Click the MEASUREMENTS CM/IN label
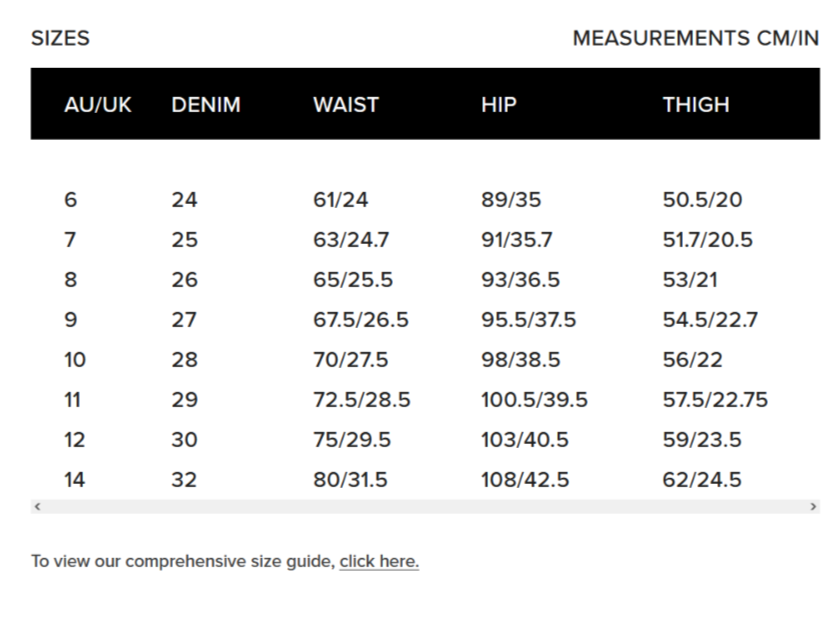This screenshot has height=626, width=840. point(695,38)
